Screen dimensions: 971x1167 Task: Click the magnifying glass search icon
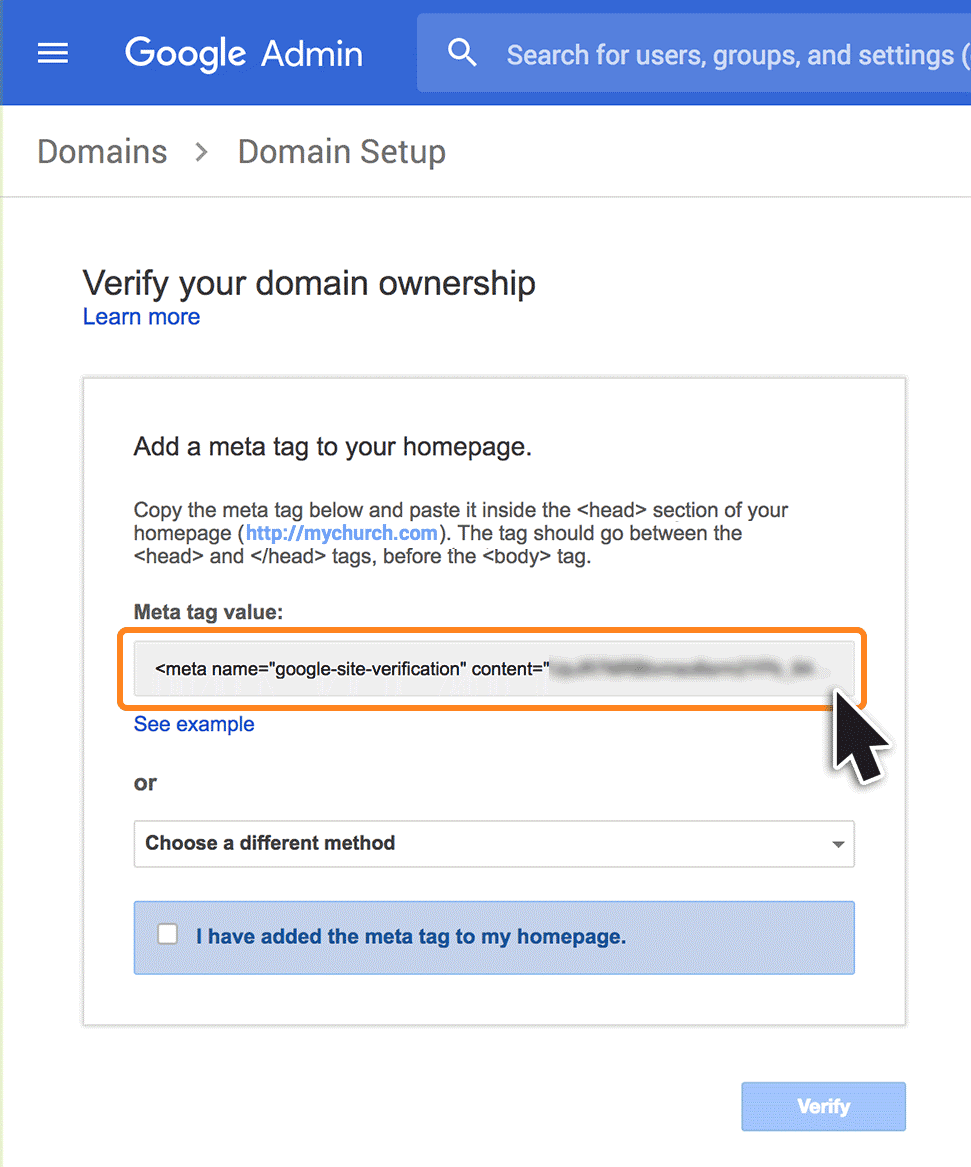(x=462, y=53)
